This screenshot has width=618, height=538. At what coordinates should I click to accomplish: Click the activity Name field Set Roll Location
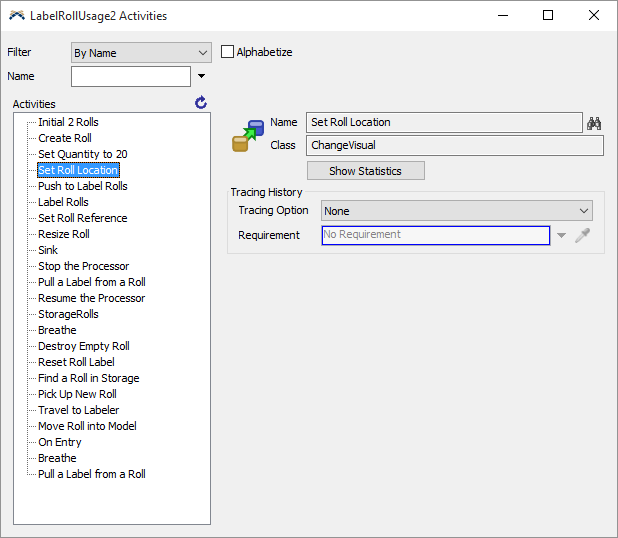tap(443, 122)
